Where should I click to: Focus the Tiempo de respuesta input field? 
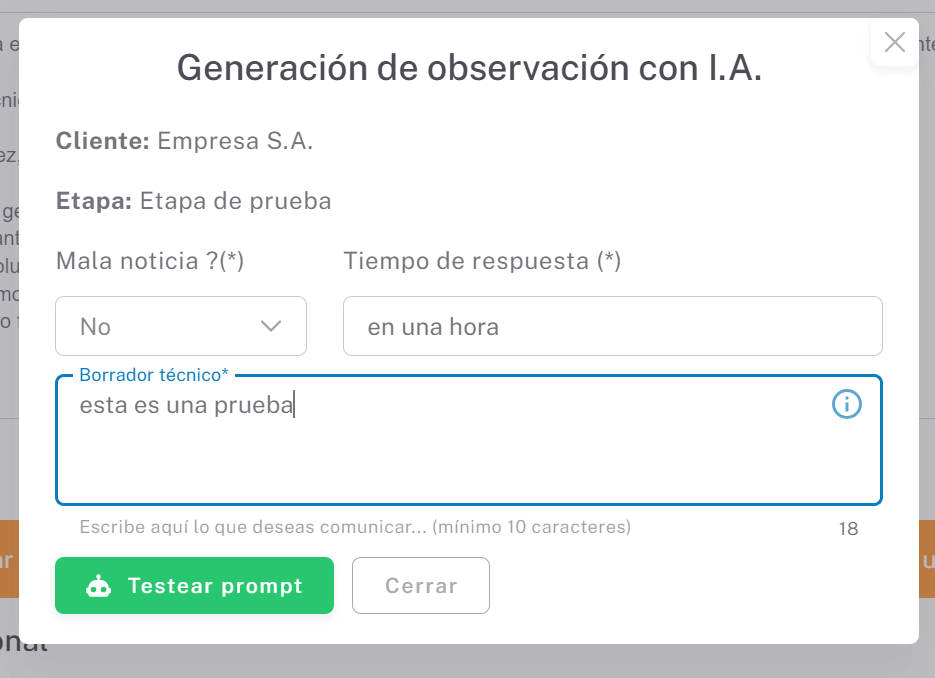pos(612,326)
